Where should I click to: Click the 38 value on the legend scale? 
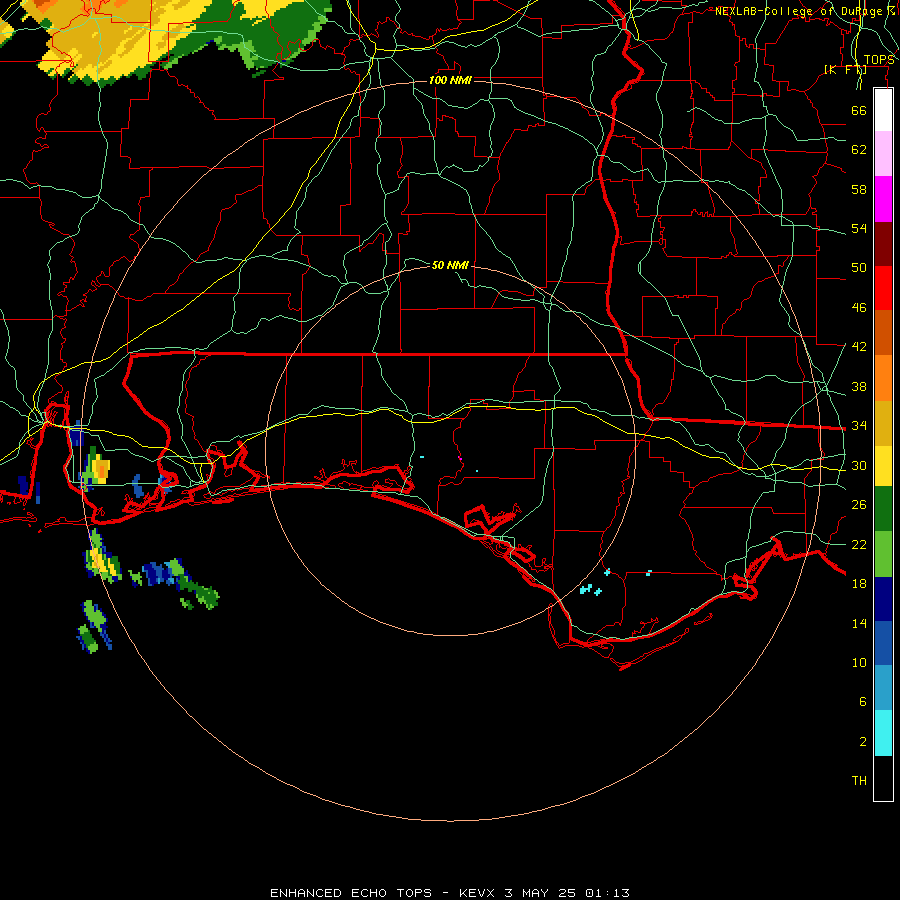tap(859, 386)
